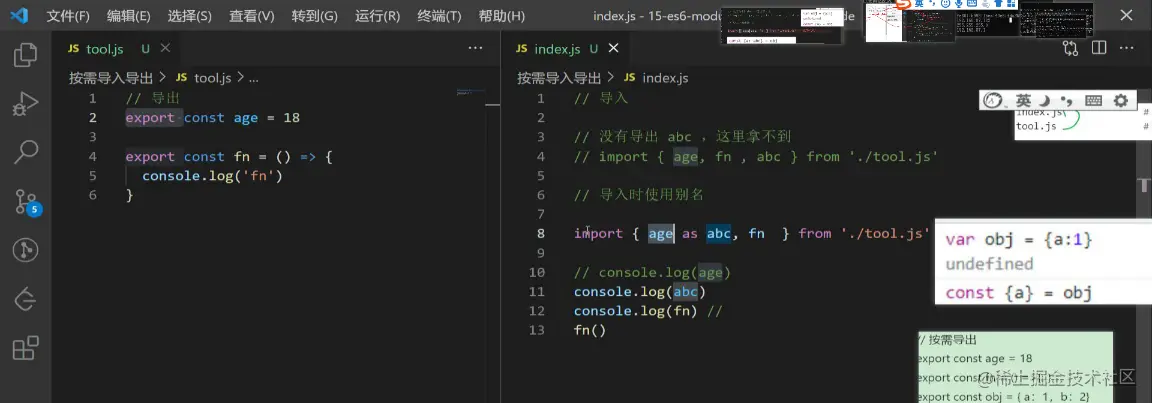Open Sogou IME settings gear
Screen dimensions: 1152x403
[x=1120, y=101]
